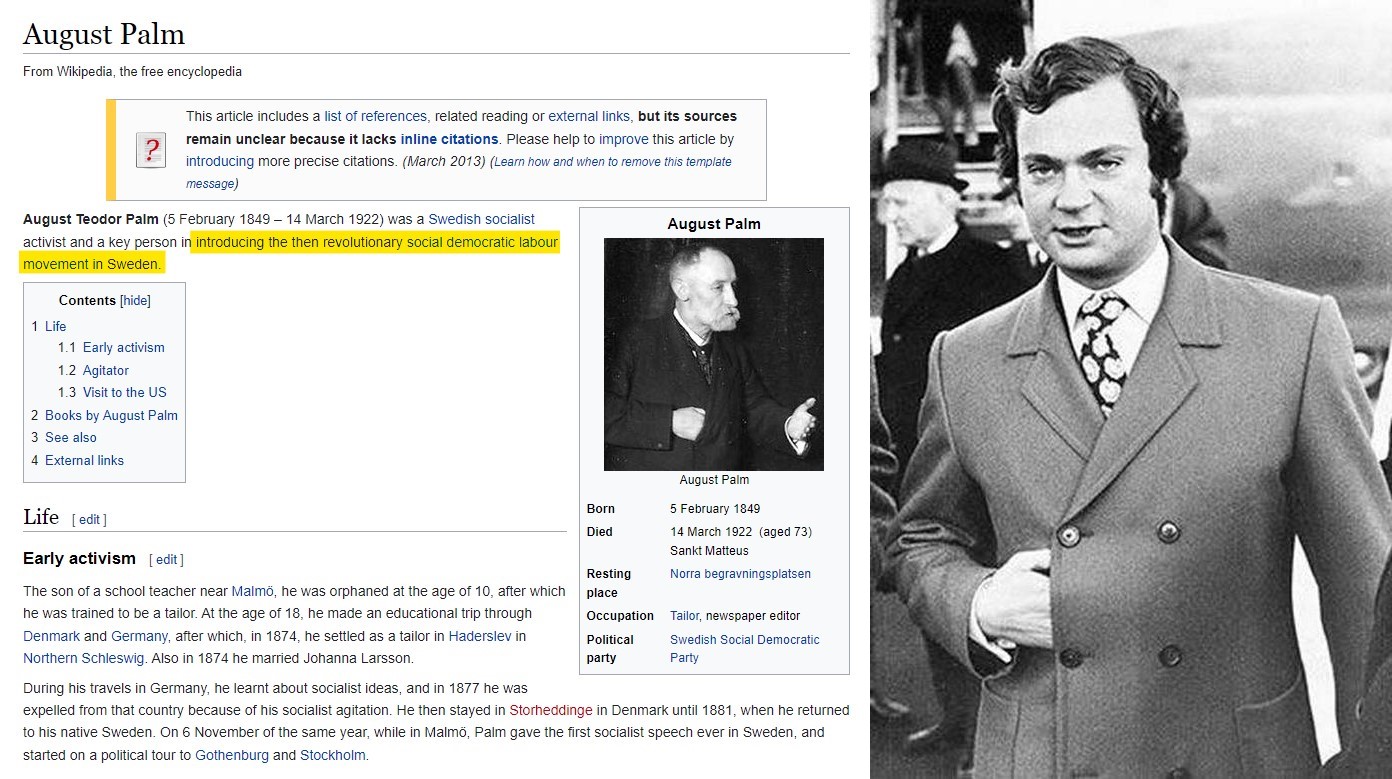Screen dimensions: 1392x779
Task: Click the infobox 'Born' date 5 February 1849
Action: 715,509
